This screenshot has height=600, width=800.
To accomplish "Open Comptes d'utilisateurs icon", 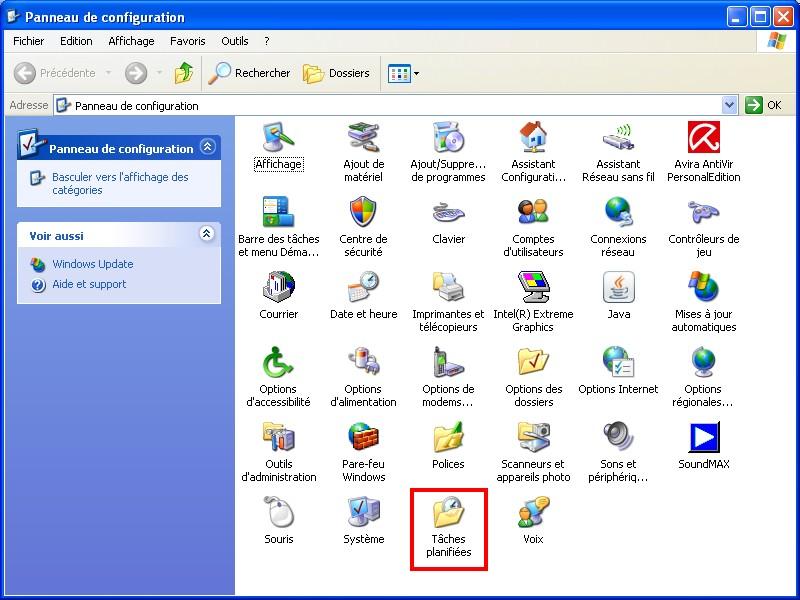I will coord(533,212).
